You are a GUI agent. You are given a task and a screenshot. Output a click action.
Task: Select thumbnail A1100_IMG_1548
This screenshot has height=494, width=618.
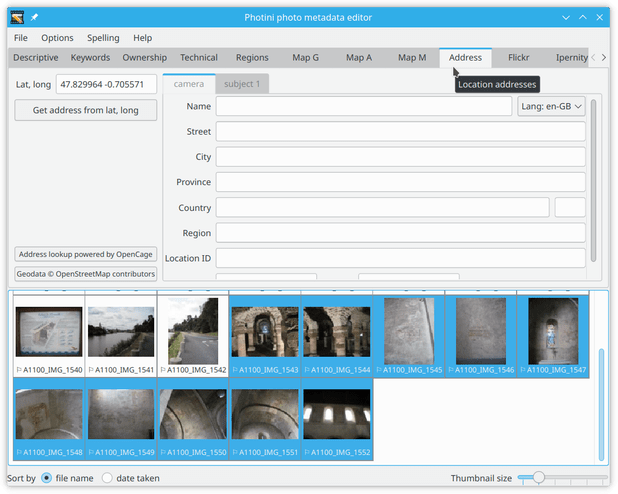(49, 419)
